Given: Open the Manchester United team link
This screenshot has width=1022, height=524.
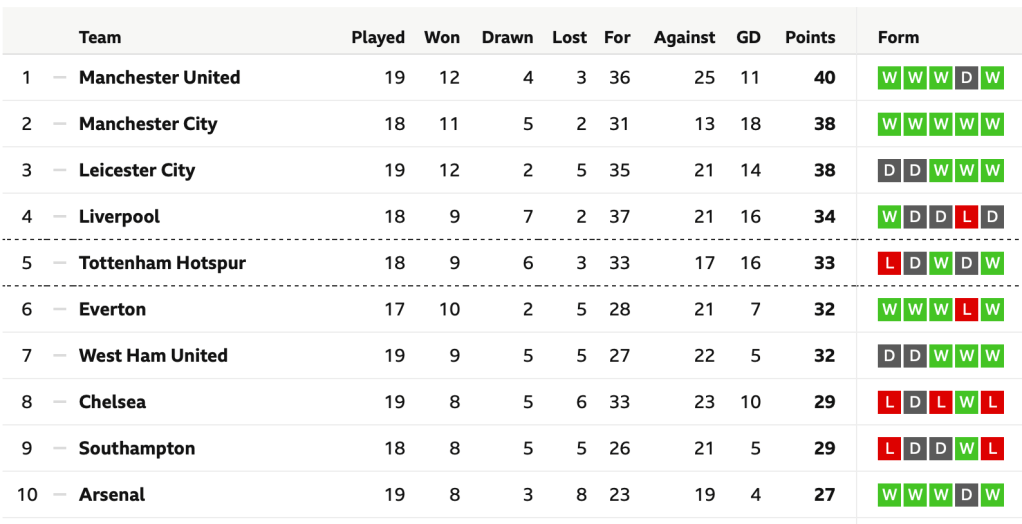Looking at the screenshot, I should [x=159, y=78].
